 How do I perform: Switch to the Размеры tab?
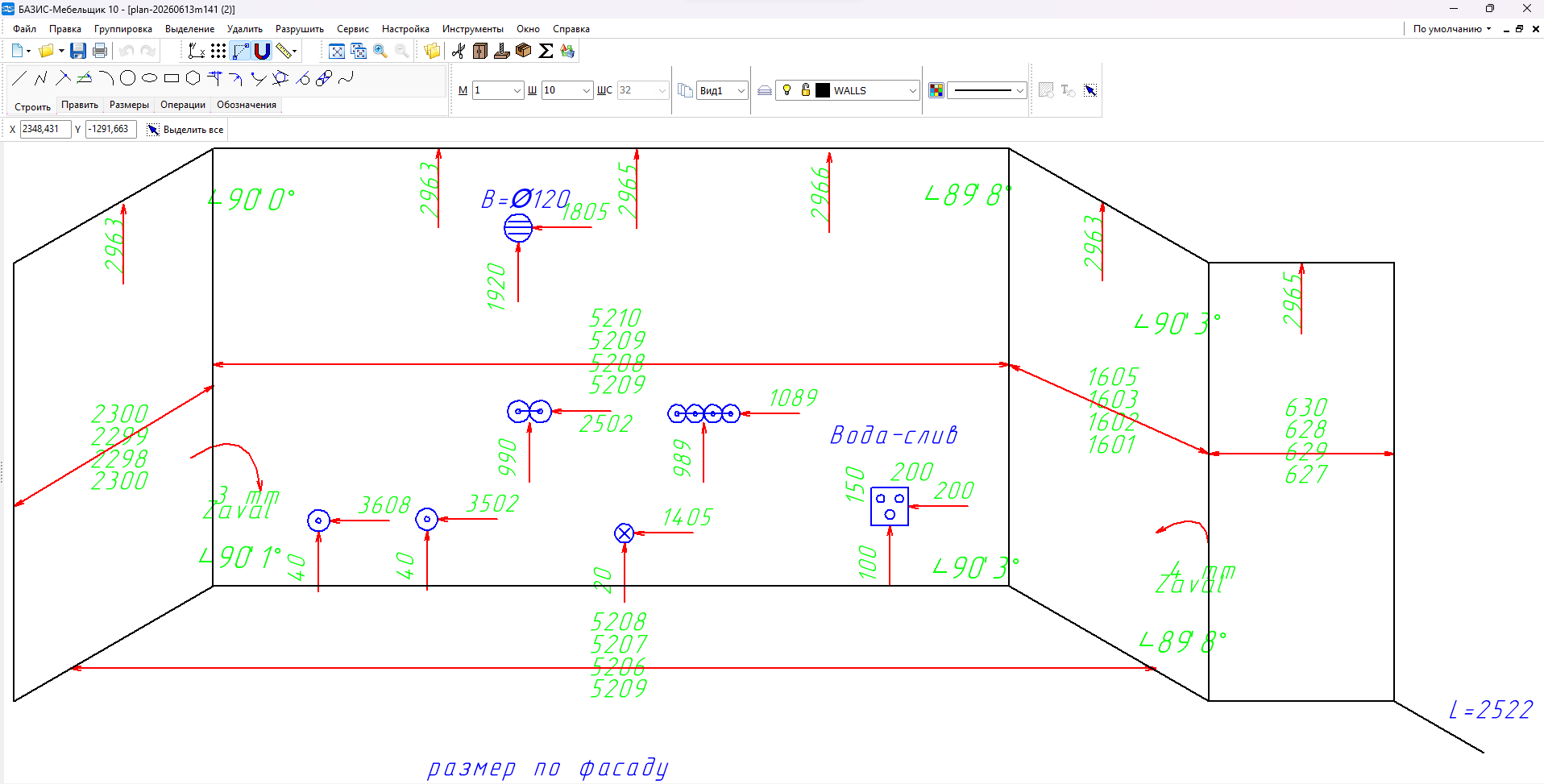click(x=129, y=105)
